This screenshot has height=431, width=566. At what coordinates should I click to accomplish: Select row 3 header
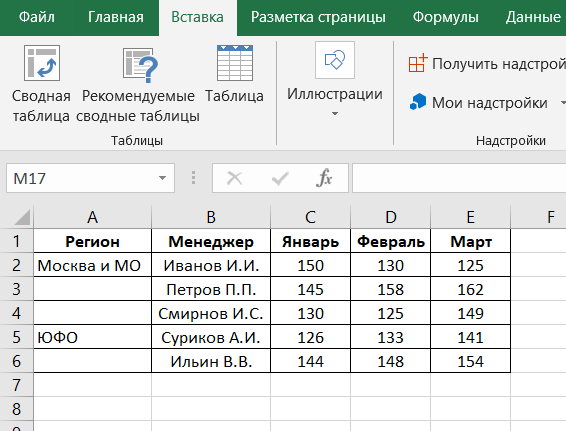(x=17, y=289)
